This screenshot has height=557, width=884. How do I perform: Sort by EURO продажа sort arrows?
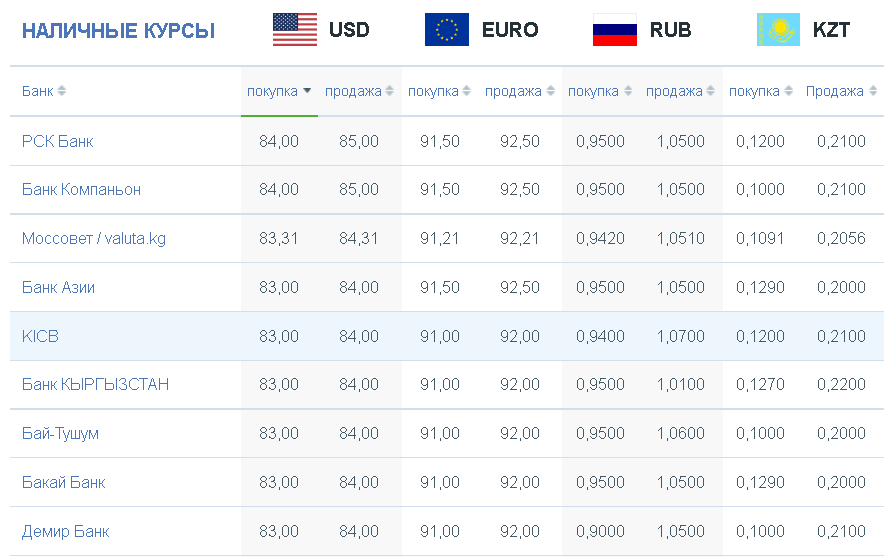click(x=550, y=91)
